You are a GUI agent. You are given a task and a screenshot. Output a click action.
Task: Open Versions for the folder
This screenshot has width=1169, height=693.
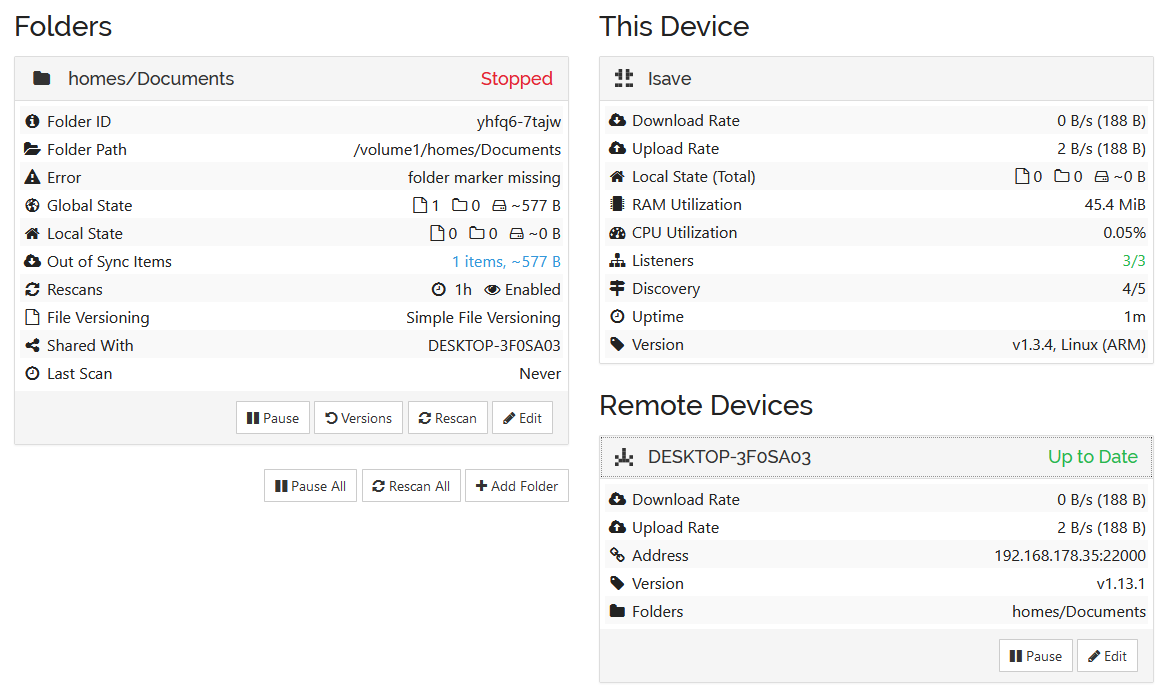[359, 418]
